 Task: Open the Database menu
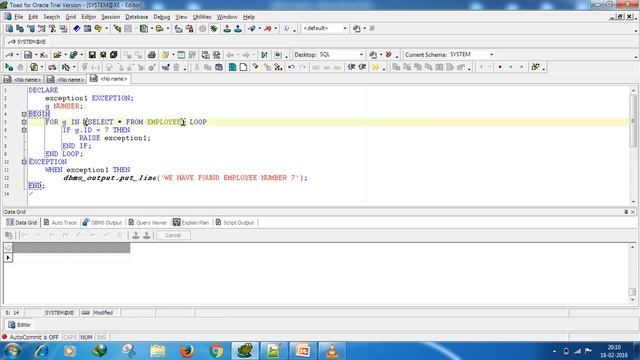click(x=136, y=17)
